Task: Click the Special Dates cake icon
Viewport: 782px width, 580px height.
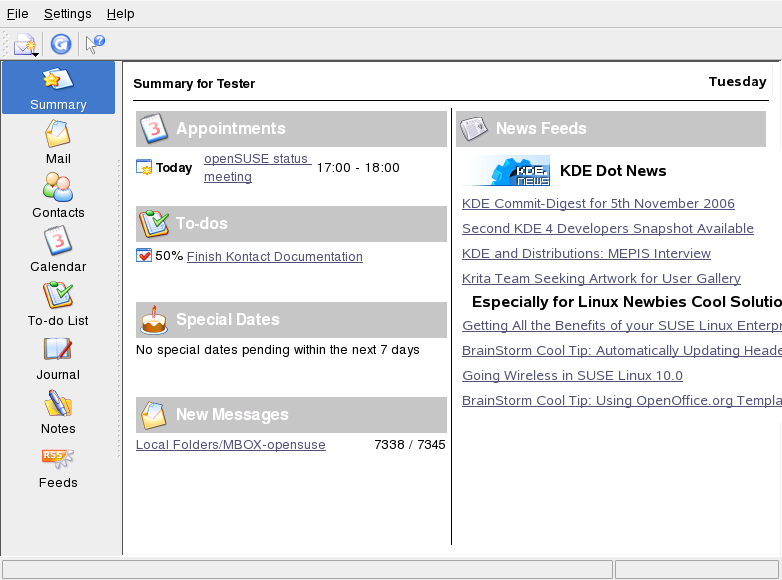Action: [154, 320]
